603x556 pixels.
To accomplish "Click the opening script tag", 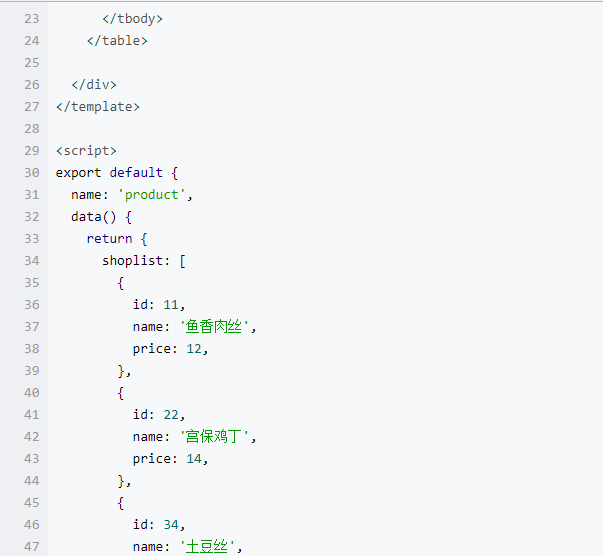I will [86, 150].
